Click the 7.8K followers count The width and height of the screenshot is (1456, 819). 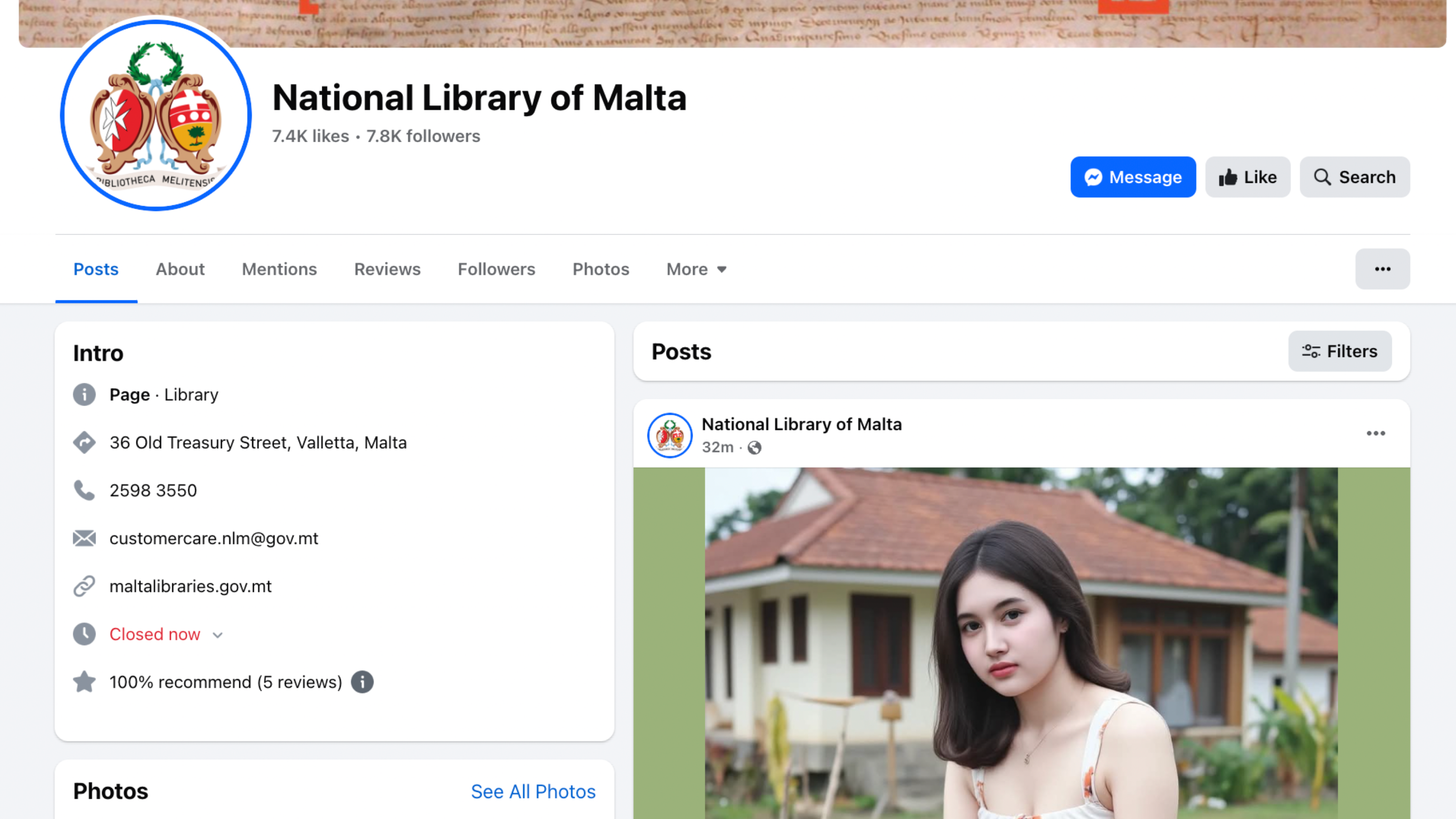[x=423, y=136]
